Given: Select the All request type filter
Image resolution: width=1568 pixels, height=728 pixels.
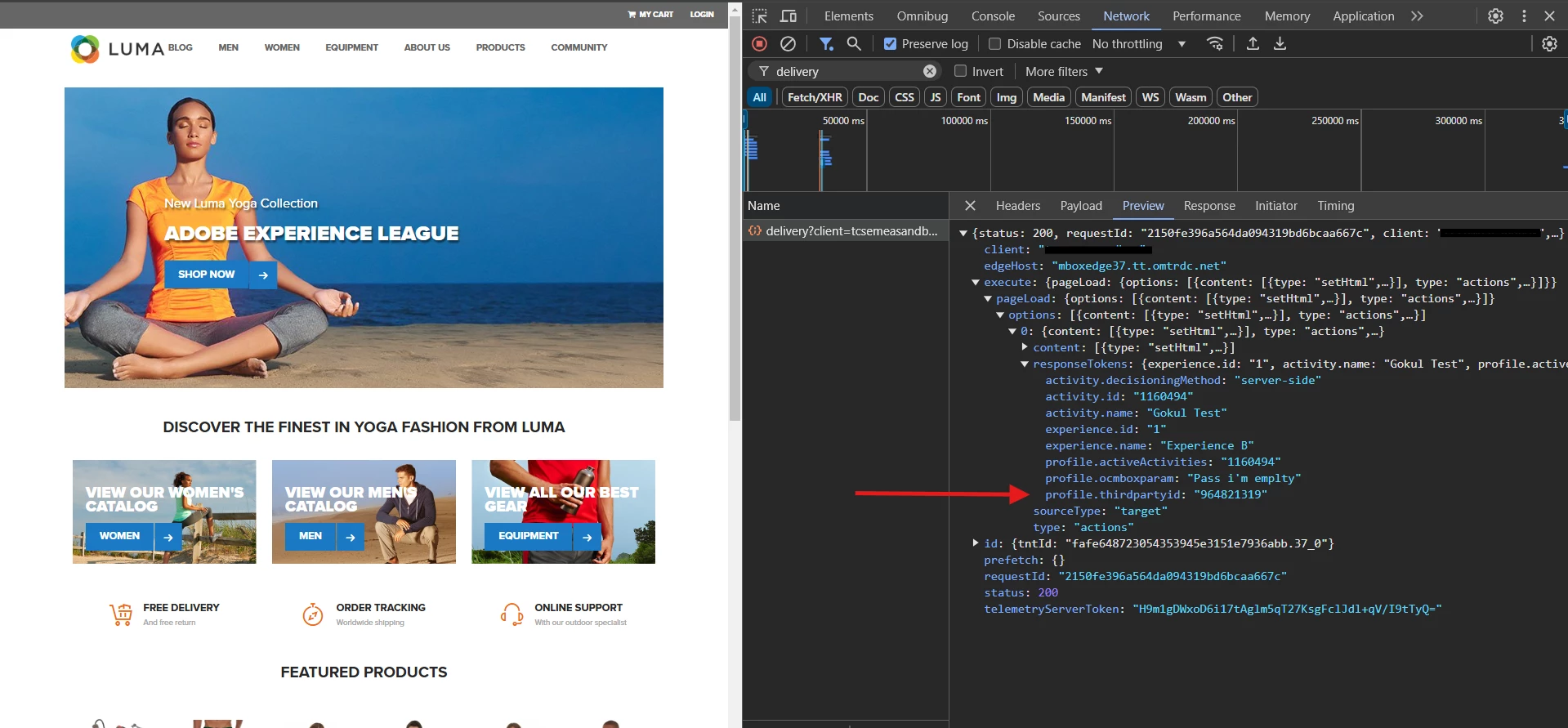Looking at the screenshot, I should (760, 97).
